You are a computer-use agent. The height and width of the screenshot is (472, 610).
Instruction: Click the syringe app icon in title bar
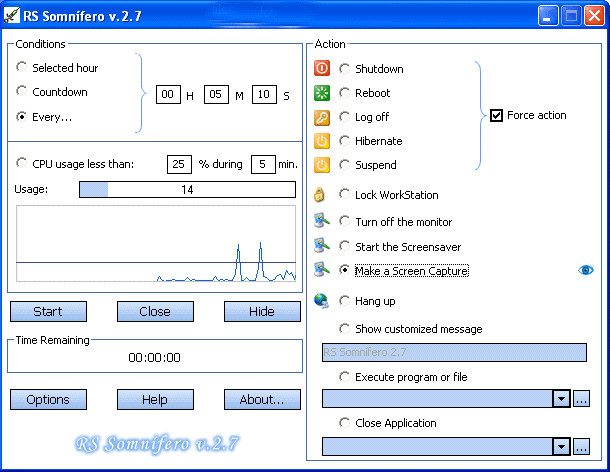11,16
